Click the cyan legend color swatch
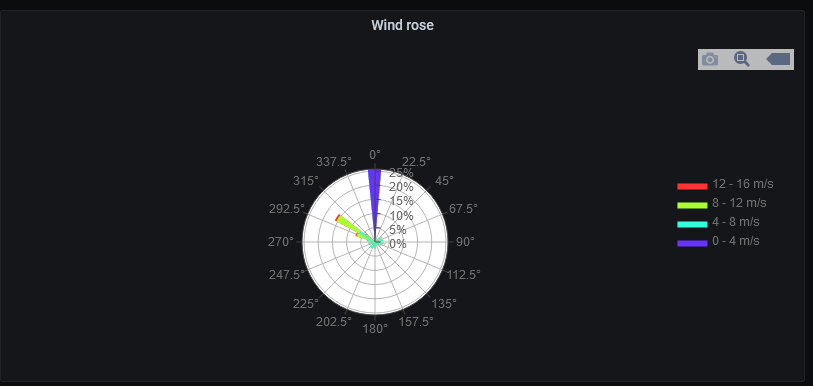 (x=692, y=225)
